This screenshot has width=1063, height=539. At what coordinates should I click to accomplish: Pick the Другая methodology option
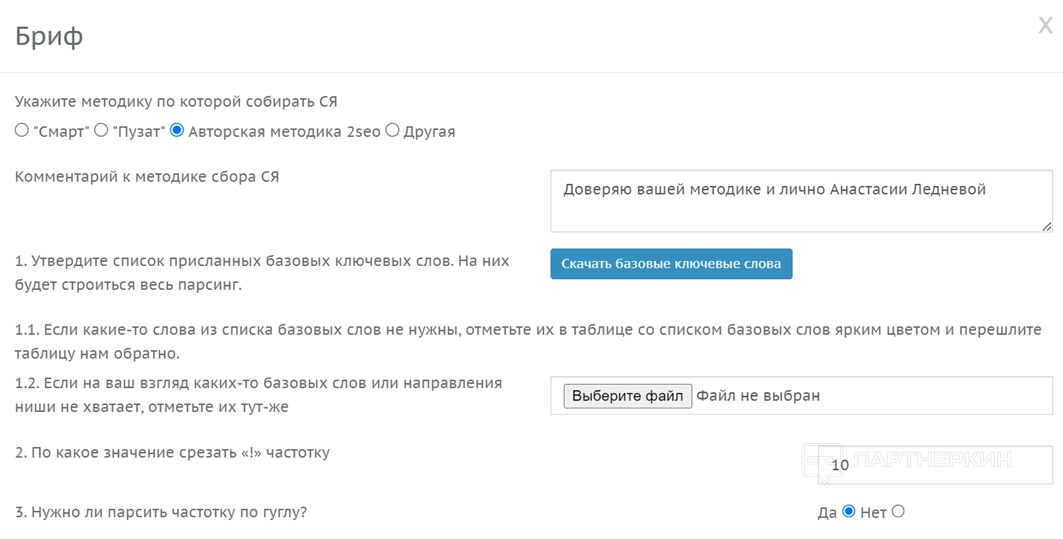[x=392, y=130]
